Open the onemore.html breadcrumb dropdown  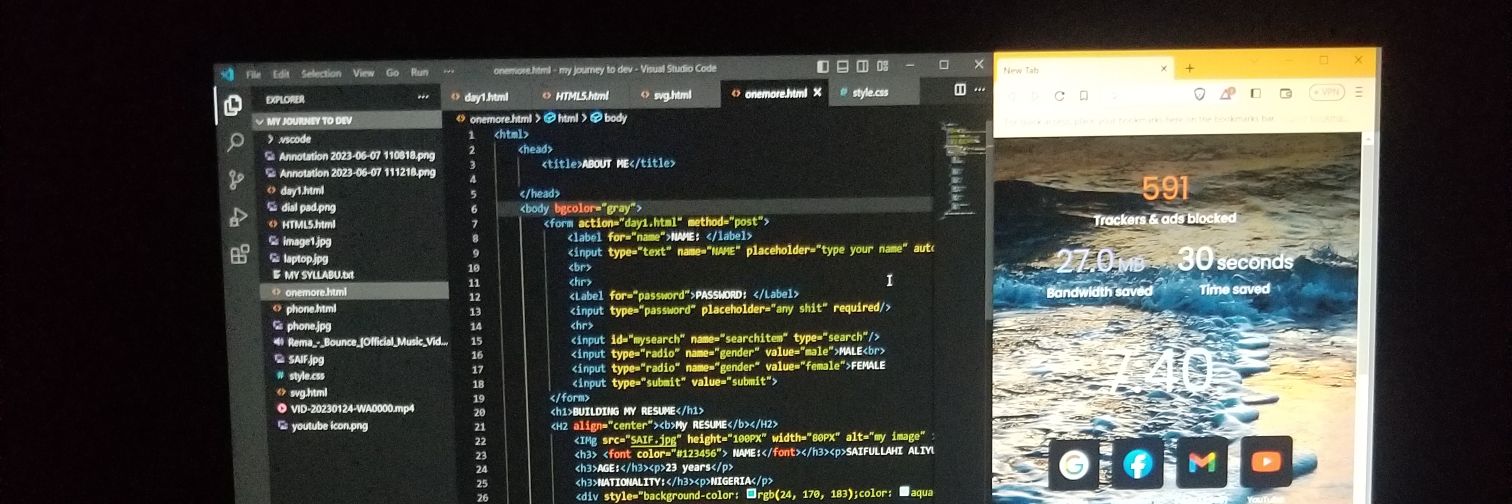tap(494, 117)
